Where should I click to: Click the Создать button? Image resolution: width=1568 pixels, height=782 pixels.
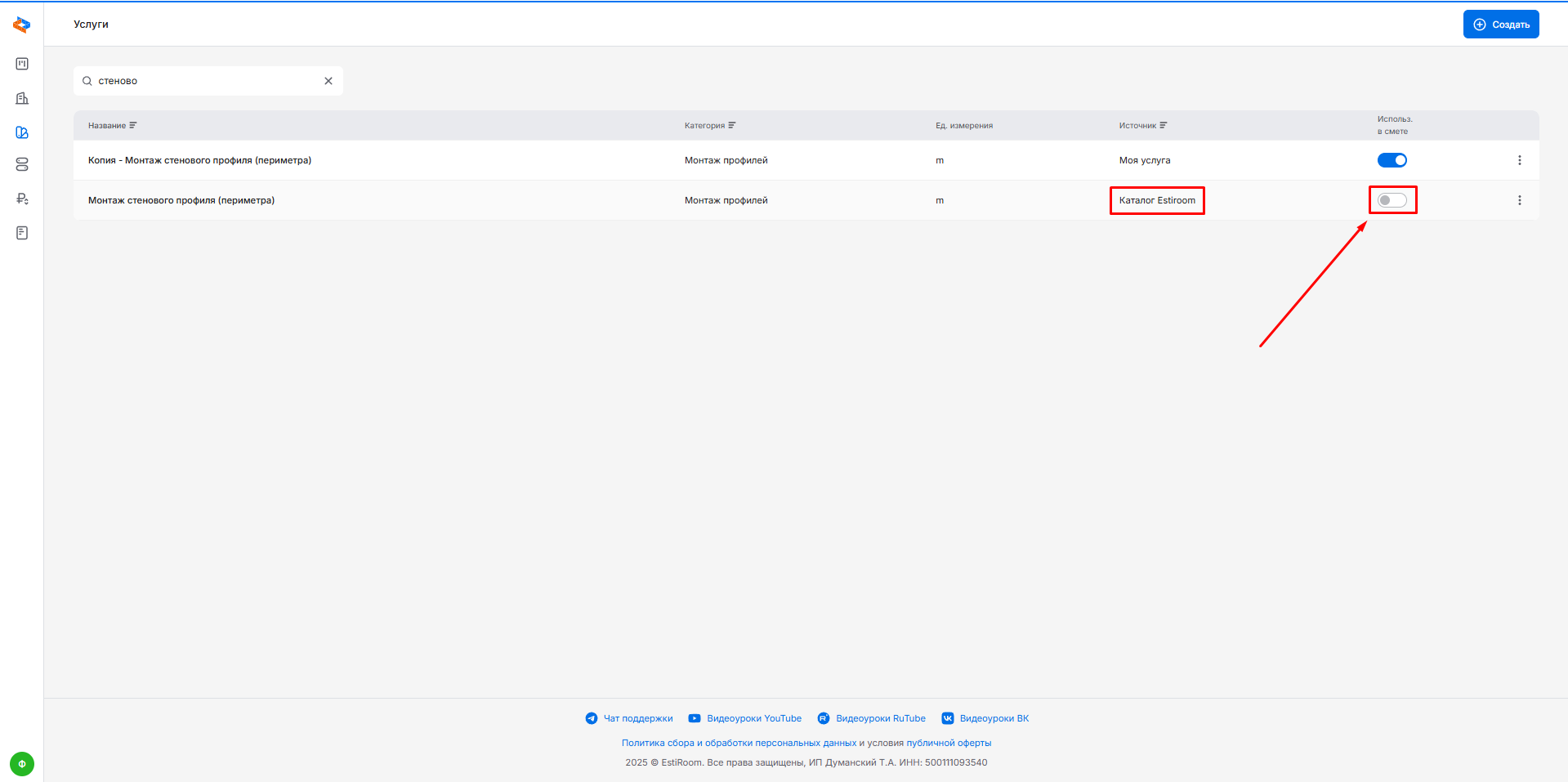tap(1500, 25)
